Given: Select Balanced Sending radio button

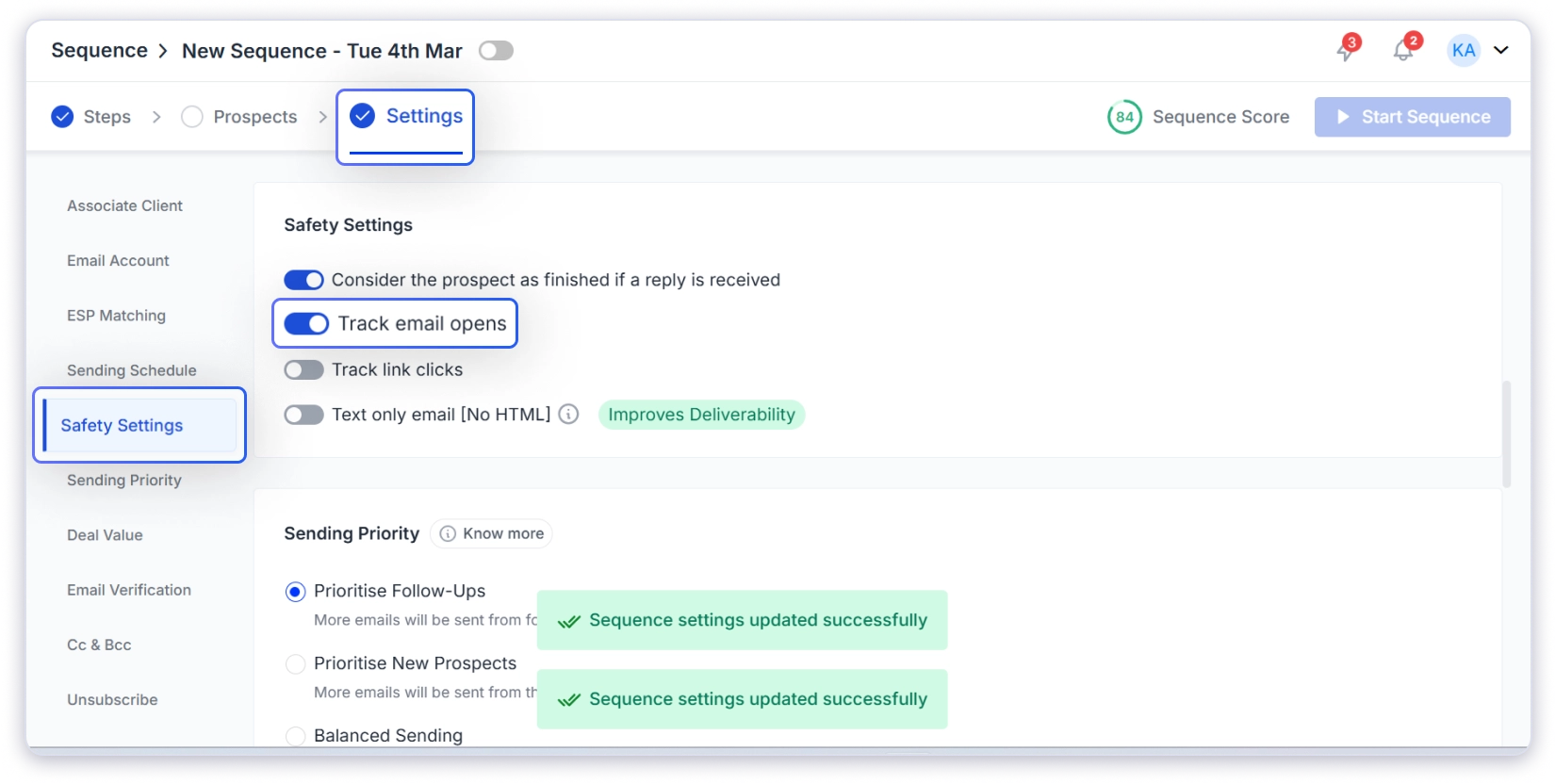Looking at the screenshot, I should (x=295, y=736).
